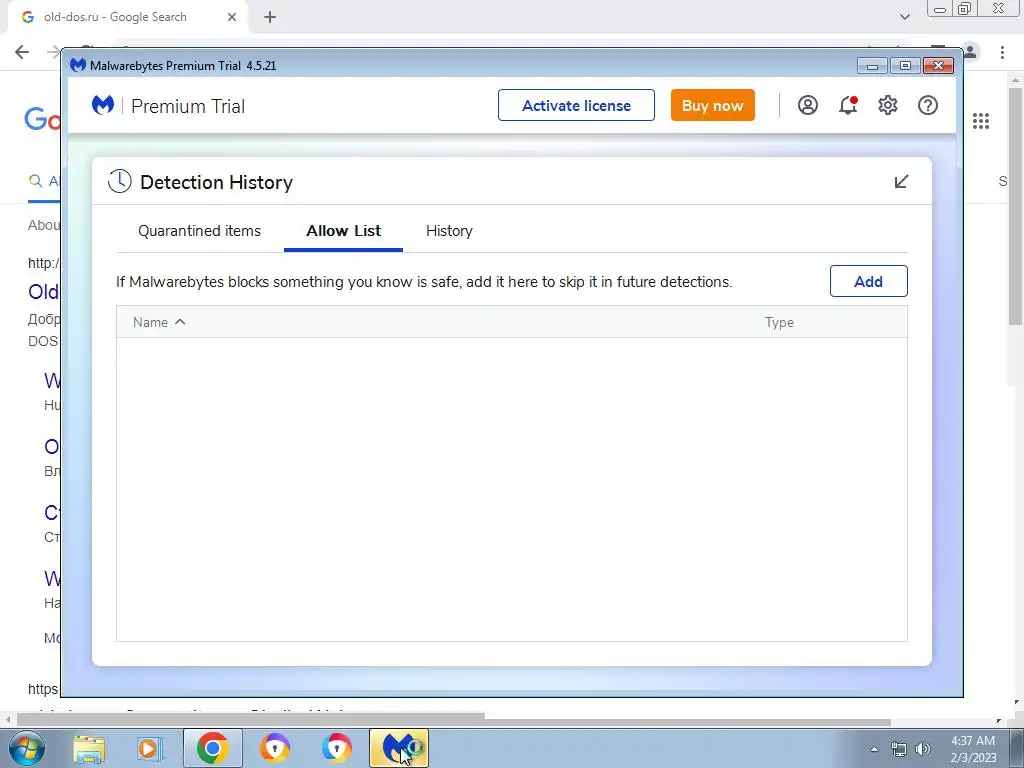
Task: Switch to Quarantined items tab
Action: pos(199,231)
